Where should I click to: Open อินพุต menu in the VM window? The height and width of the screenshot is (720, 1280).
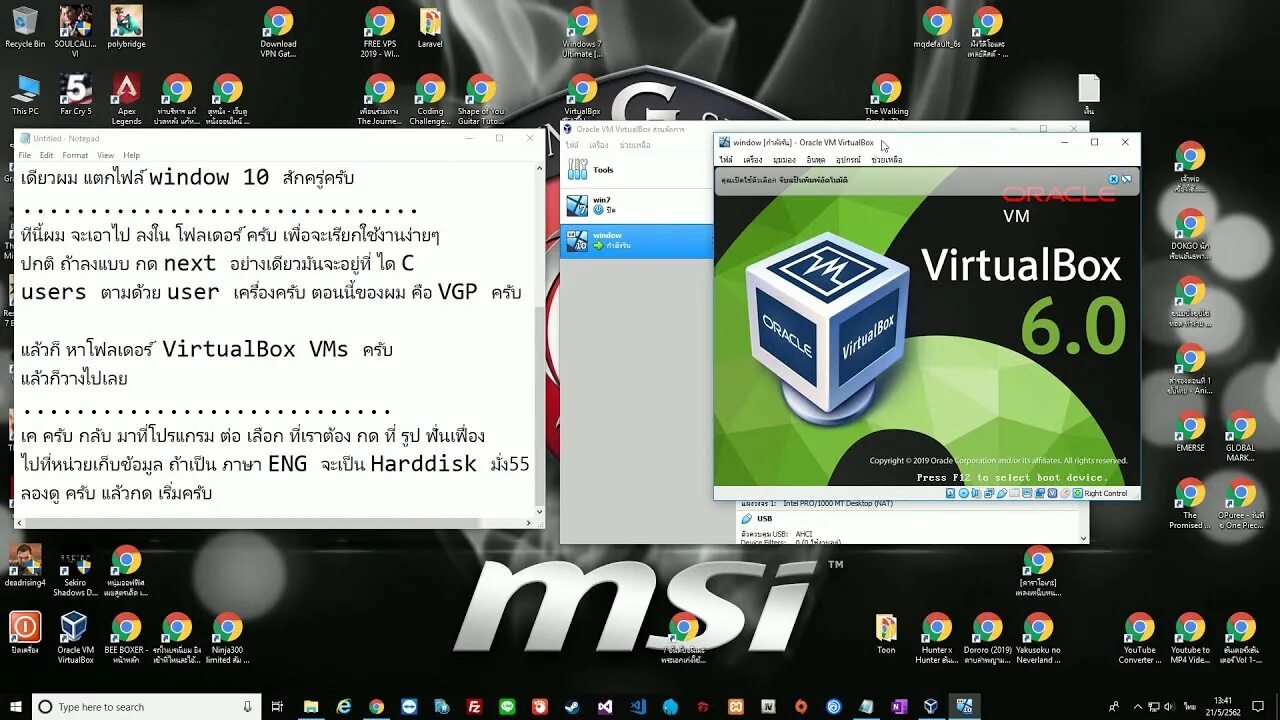click(x=816, y=160)
